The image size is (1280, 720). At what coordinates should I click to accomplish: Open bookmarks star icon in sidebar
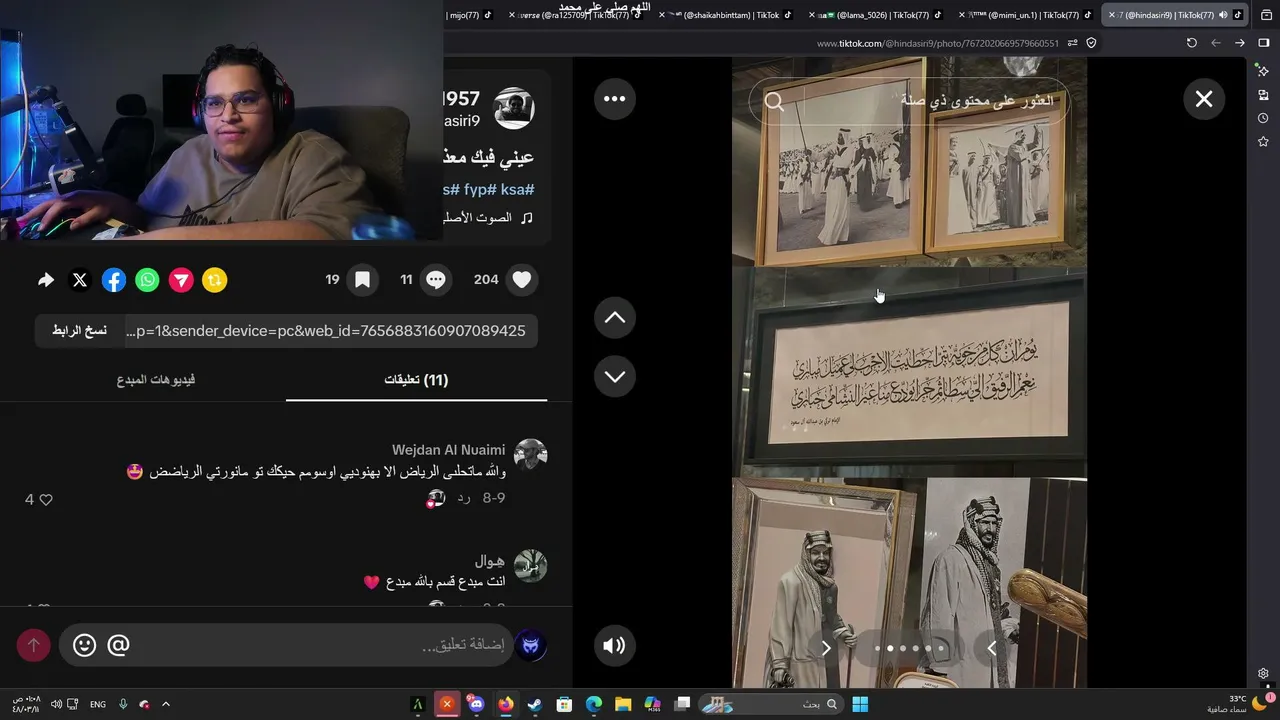pos(1263,142)
